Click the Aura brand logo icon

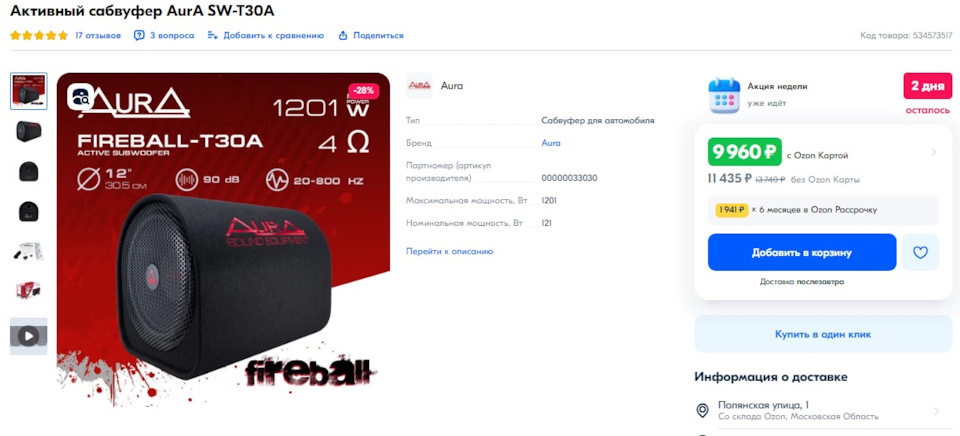pyautogui.click(x=419, y=86)
